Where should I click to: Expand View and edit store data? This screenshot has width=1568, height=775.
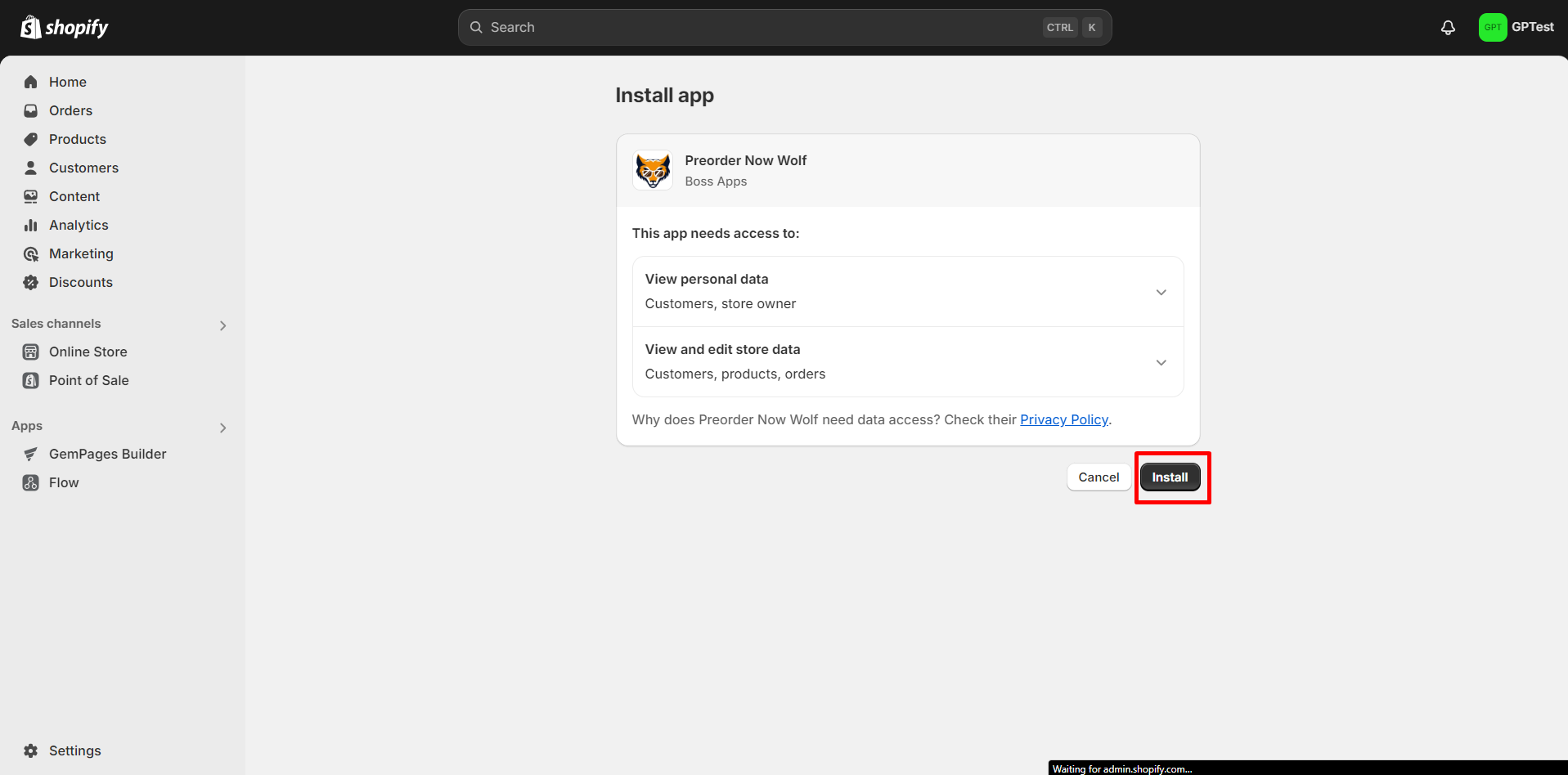[1161, 362]
